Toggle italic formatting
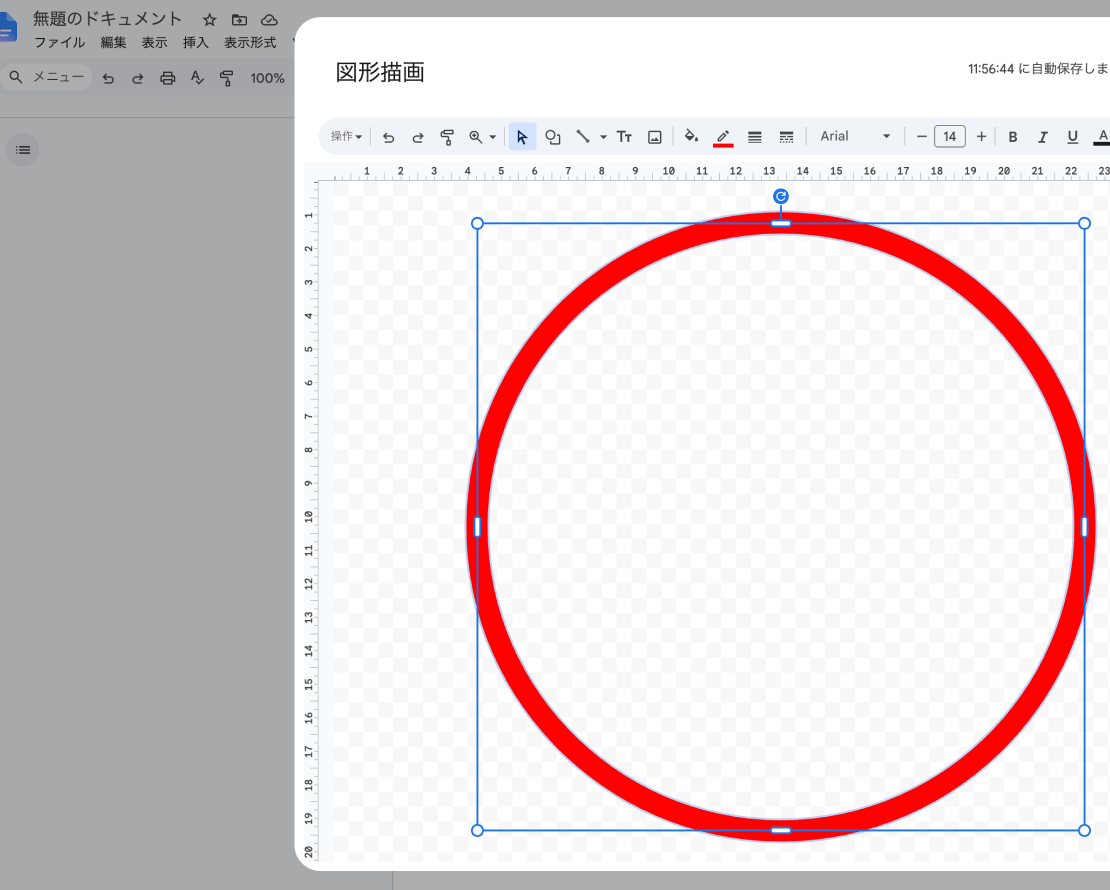 [x=1043, y=137]
